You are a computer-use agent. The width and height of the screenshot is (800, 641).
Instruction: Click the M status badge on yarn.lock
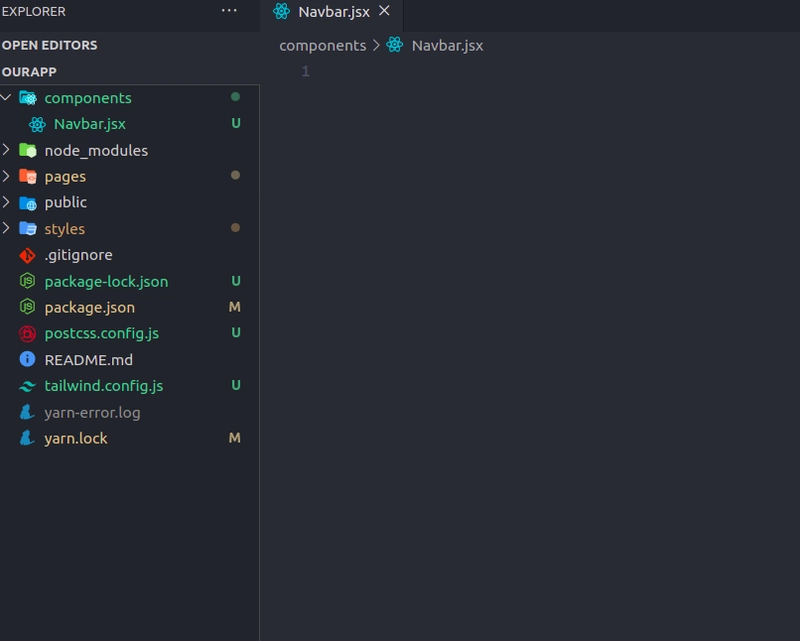234,438
